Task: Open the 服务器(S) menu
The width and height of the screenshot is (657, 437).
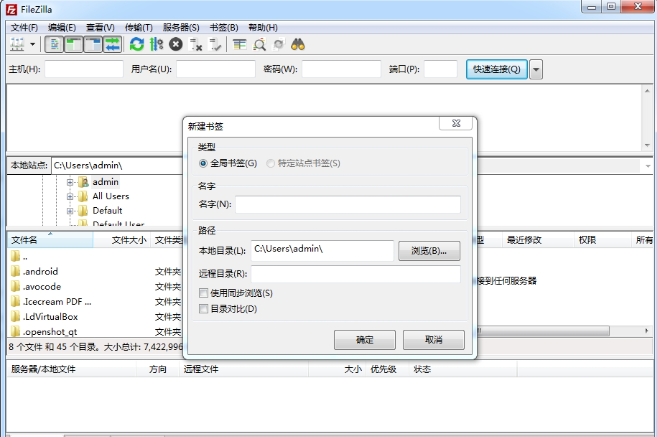Action: [181, 28]
